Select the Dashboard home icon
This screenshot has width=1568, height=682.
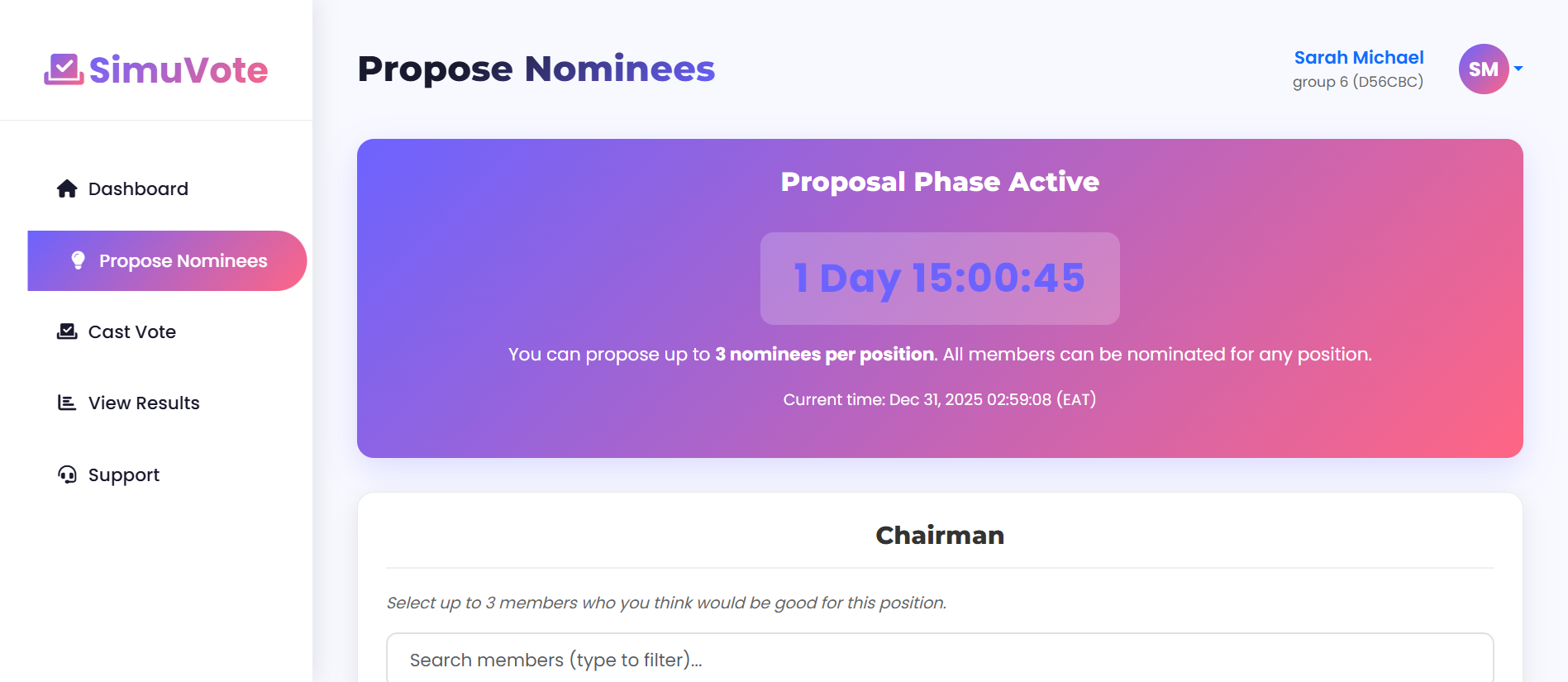tap(67, 188)
